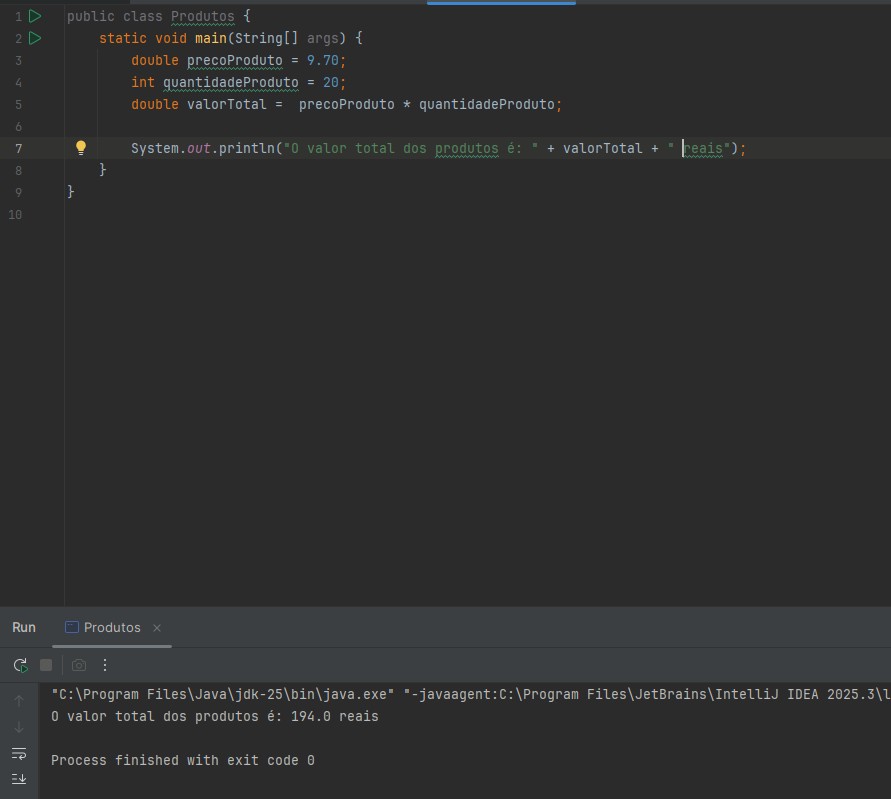Open the yellow light bulb quick-fix
The height and width of the screenshot is (799, 891).
pos(81,148)
